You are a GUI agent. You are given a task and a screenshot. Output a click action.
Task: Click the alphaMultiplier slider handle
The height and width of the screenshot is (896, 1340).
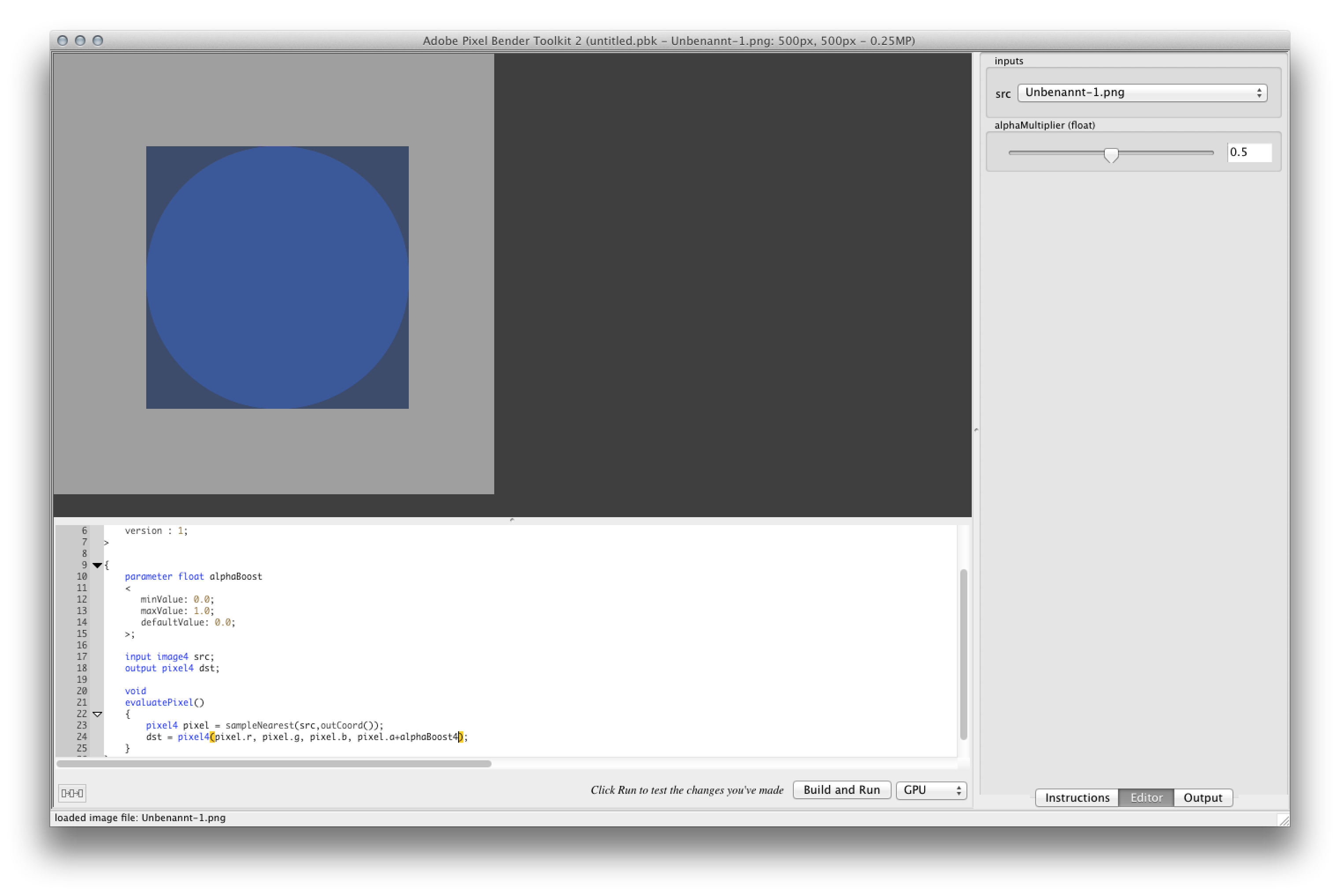pyautogui.click(x=1111, y=154)
